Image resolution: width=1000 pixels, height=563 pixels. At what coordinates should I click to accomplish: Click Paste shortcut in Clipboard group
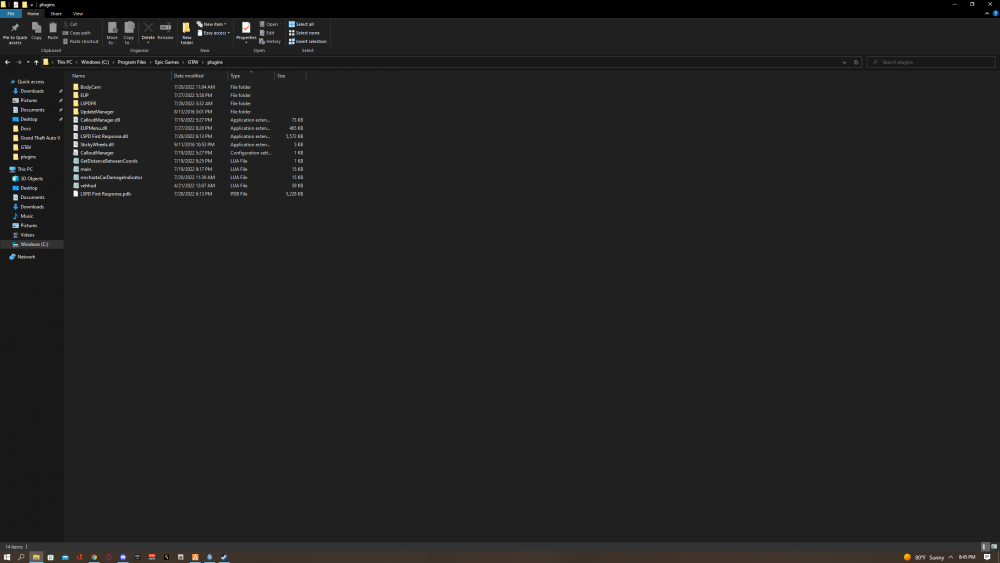81,41
